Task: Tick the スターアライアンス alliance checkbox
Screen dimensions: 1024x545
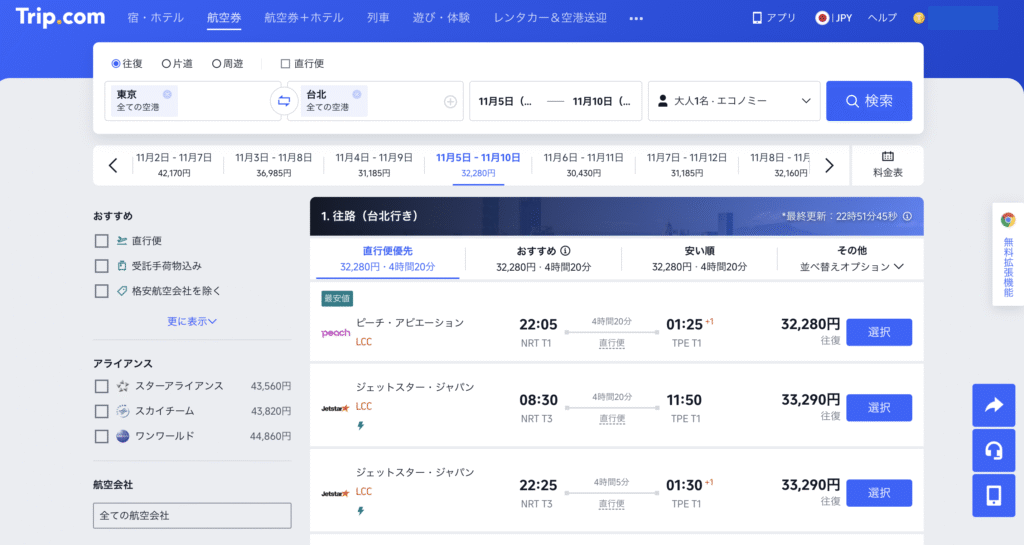Action: point(102,386)
